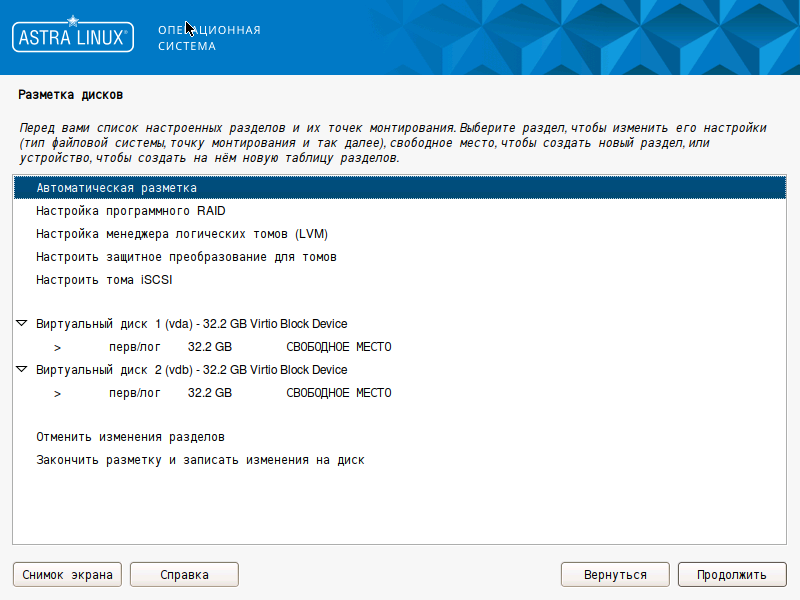Select 'Настроить защитное преобразование для томов'

tap(186, 257)
